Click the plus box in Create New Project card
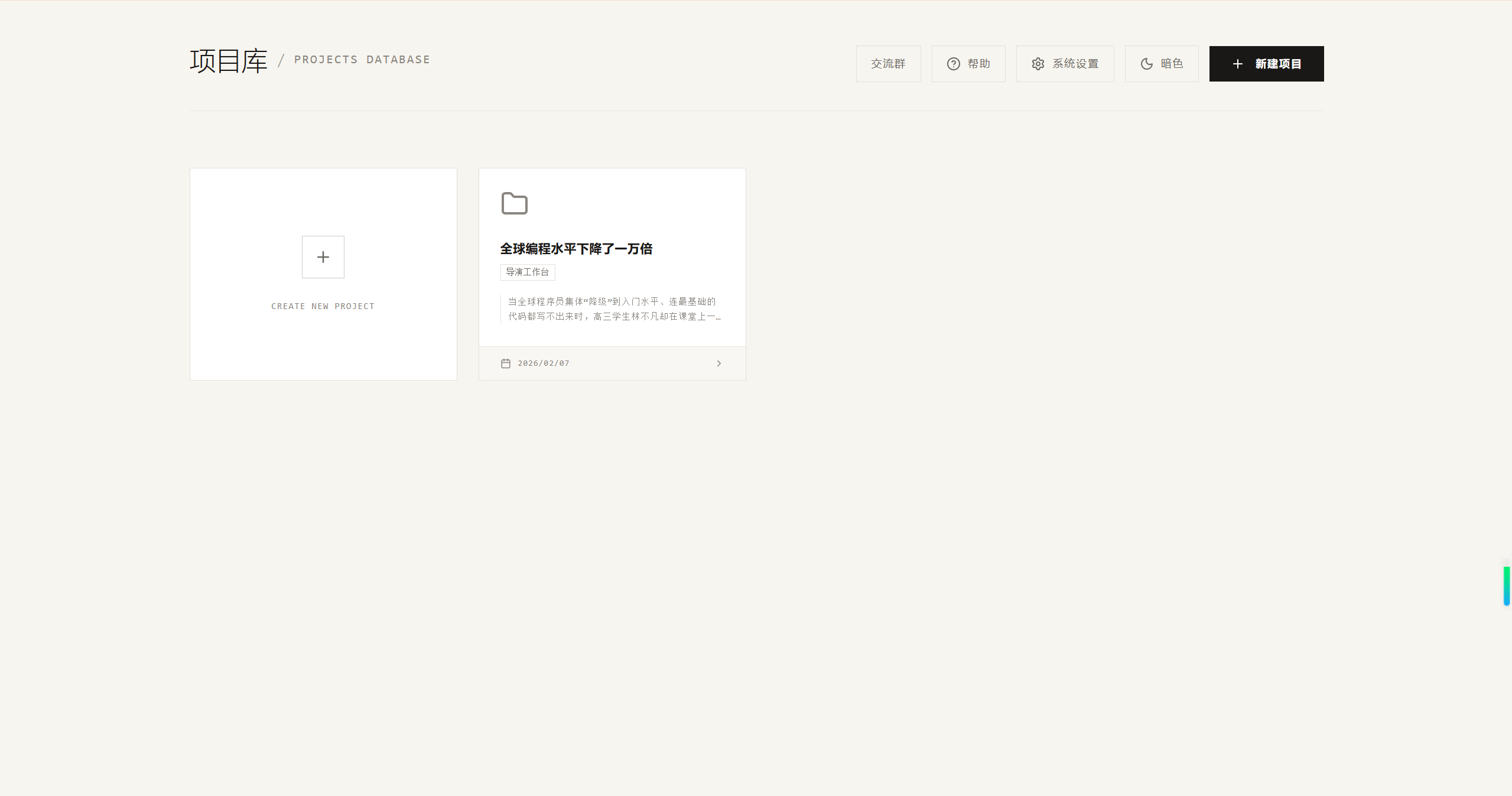This screenshot has height=796, width=1512. [323, 257]
